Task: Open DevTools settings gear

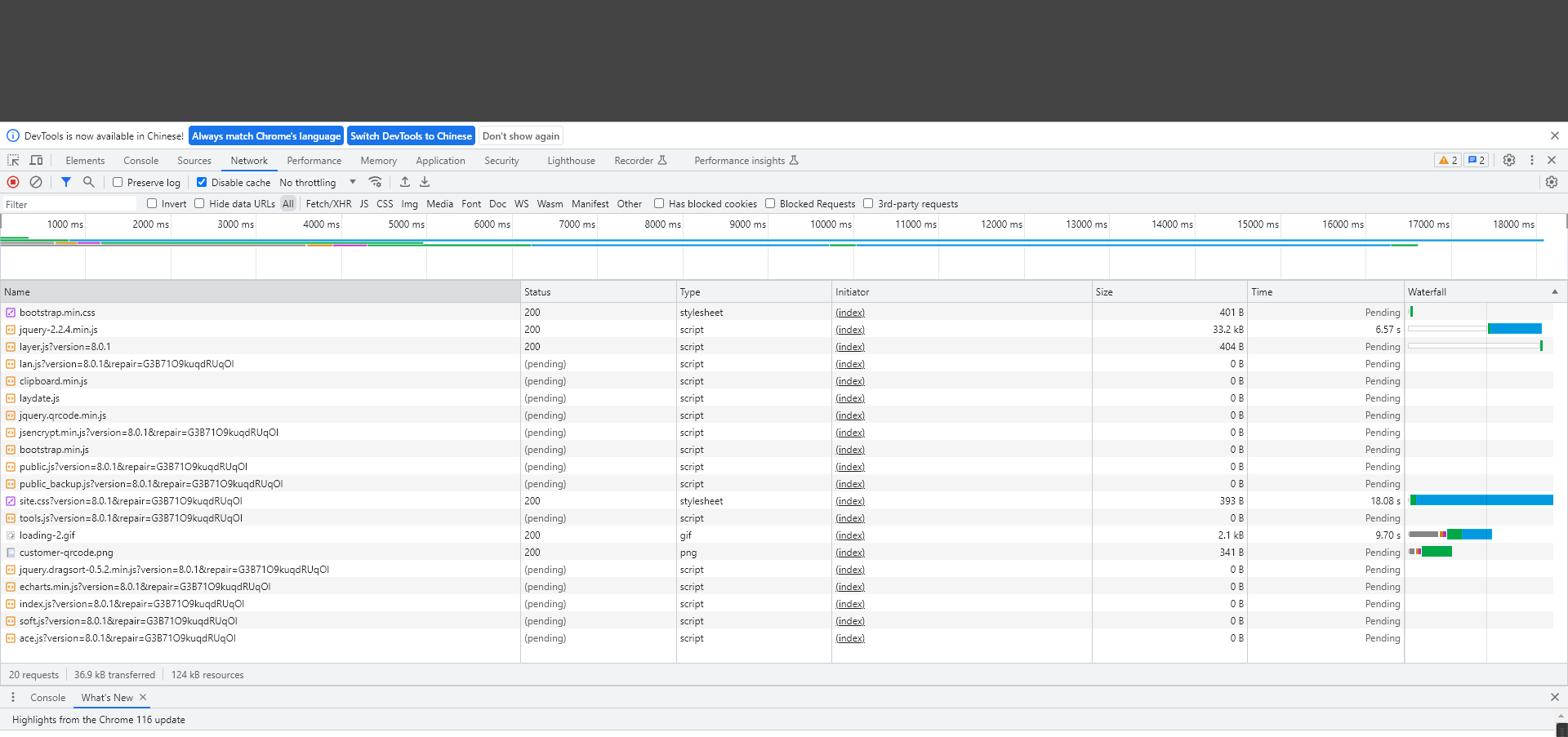Action: click(1509, 160)
